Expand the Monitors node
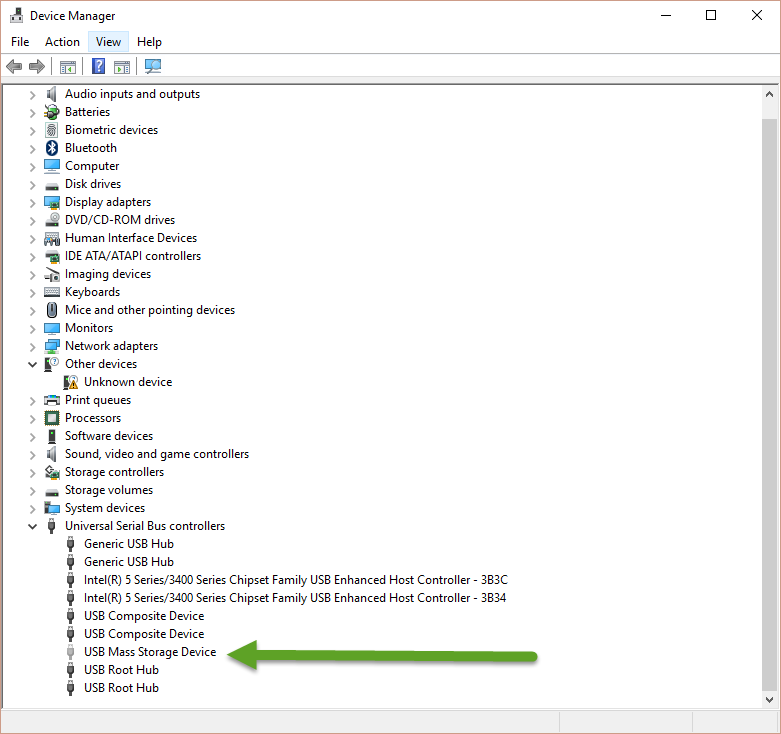 tap(32, 329)
